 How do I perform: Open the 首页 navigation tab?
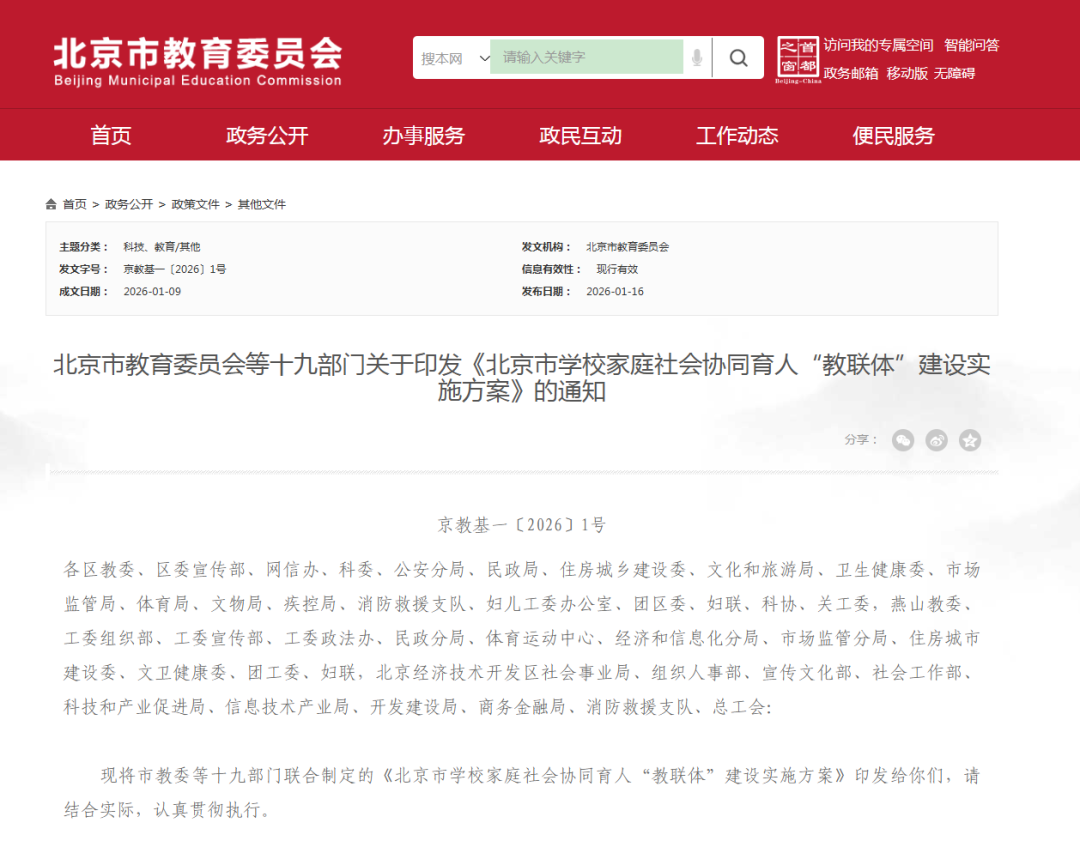(x=111, y=136)
